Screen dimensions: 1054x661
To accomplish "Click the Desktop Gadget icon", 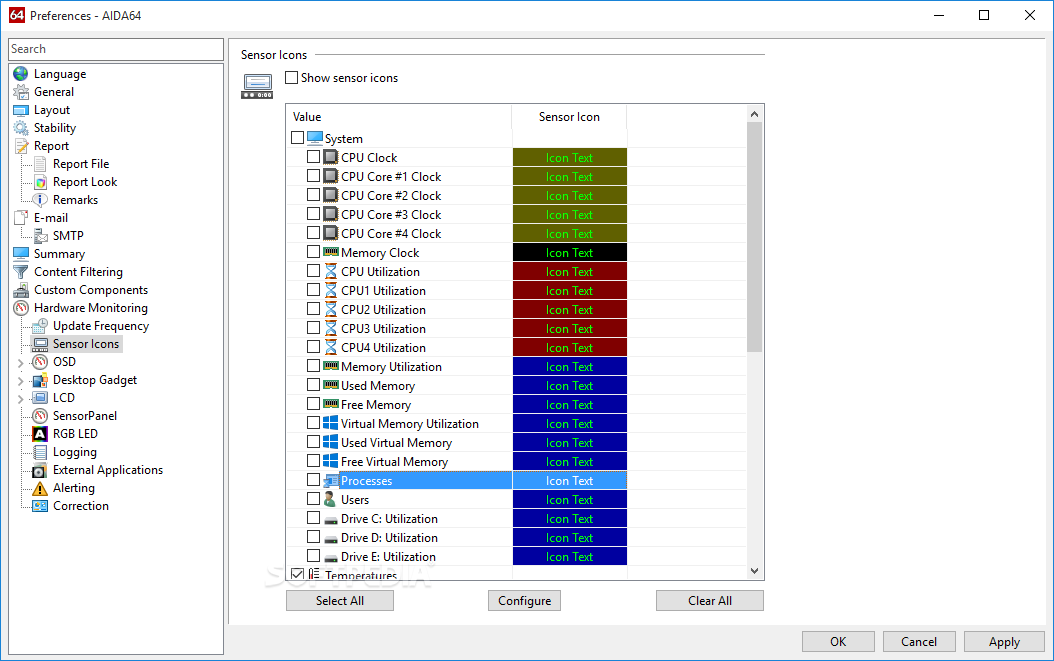I will (x=40, y=380).
